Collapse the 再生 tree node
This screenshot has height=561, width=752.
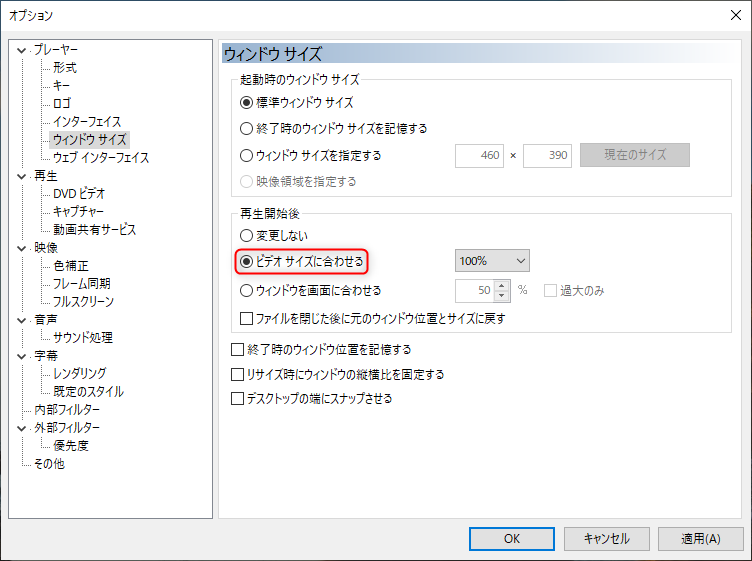point(21,176)
